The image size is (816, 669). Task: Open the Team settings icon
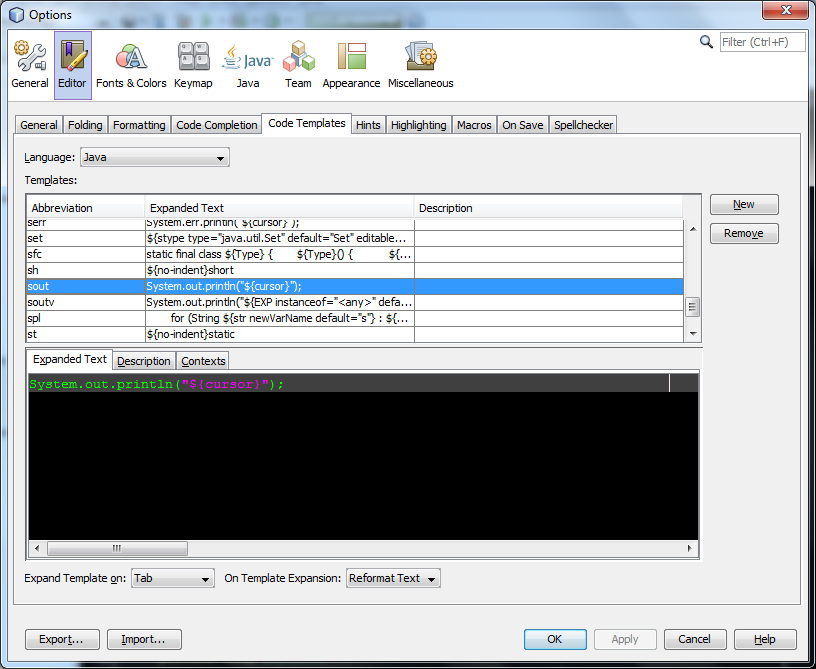pyautogui.click(x=297, y=60)
